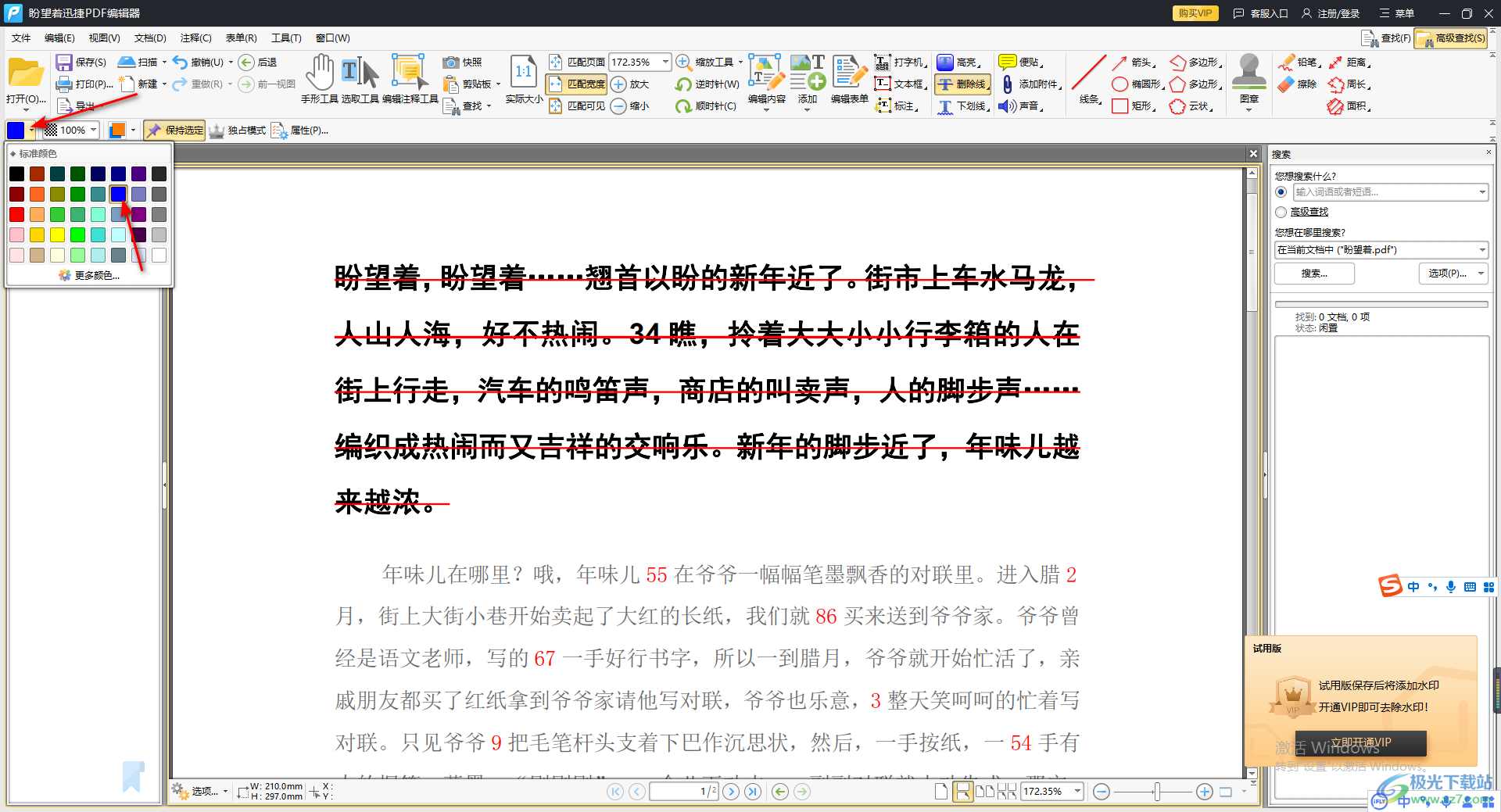Open Advanced Find (高级查找(S)) button
Viewport: 1501px width, 812px height.
(1452, 38)
